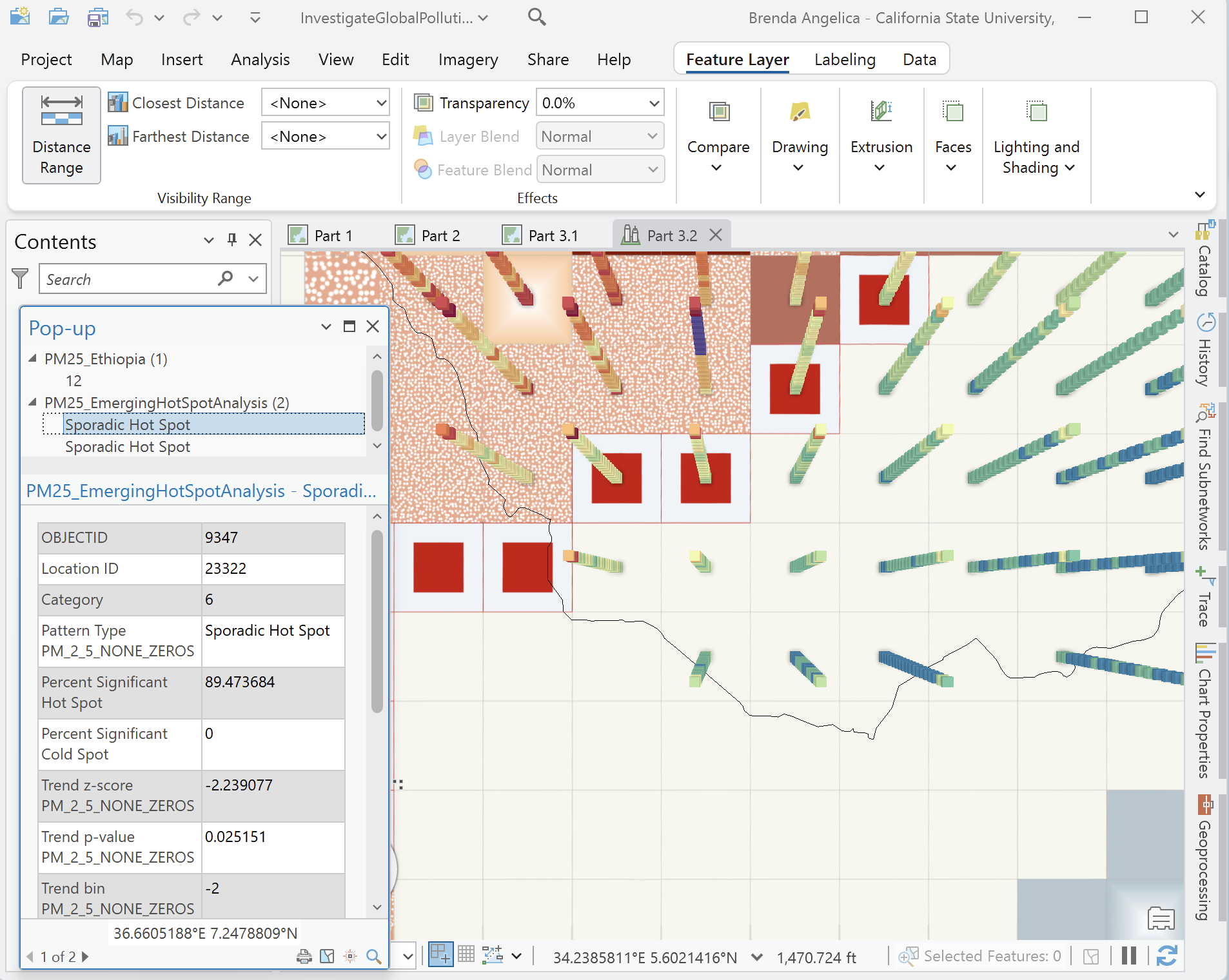Zoom to feature with pop-up magnifier icon
The height and width of the screenshot is (980, 1229).
coord(373,957)
